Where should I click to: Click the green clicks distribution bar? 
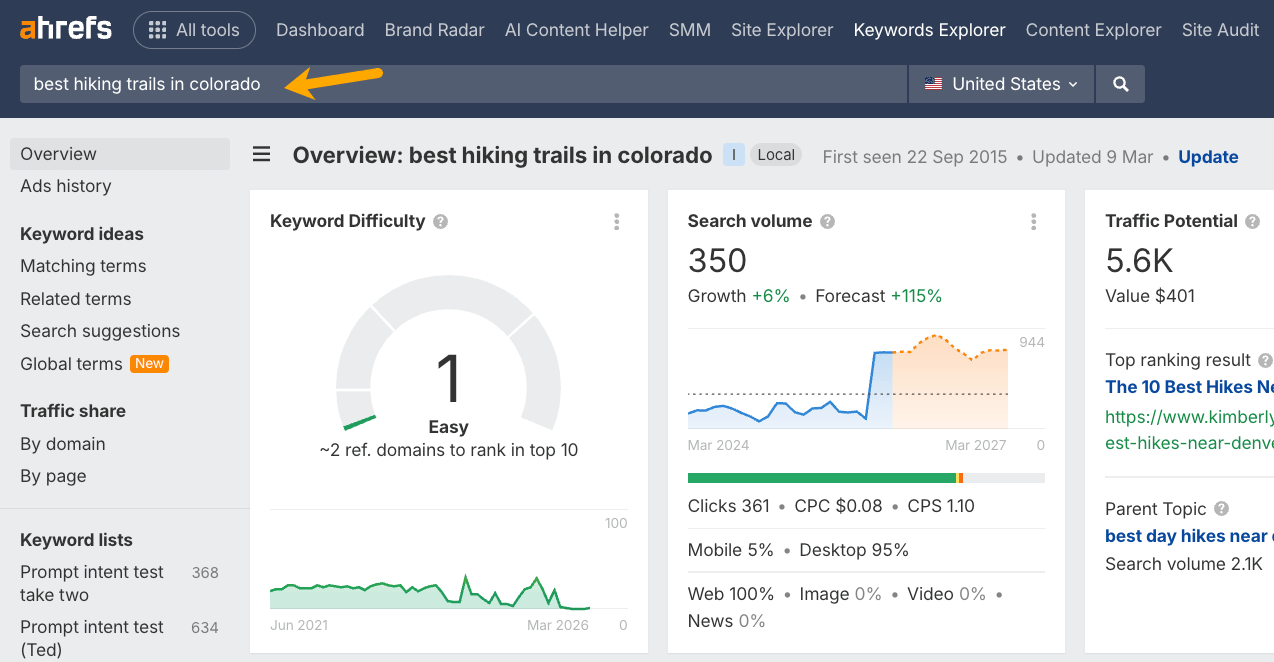point(820,478)
